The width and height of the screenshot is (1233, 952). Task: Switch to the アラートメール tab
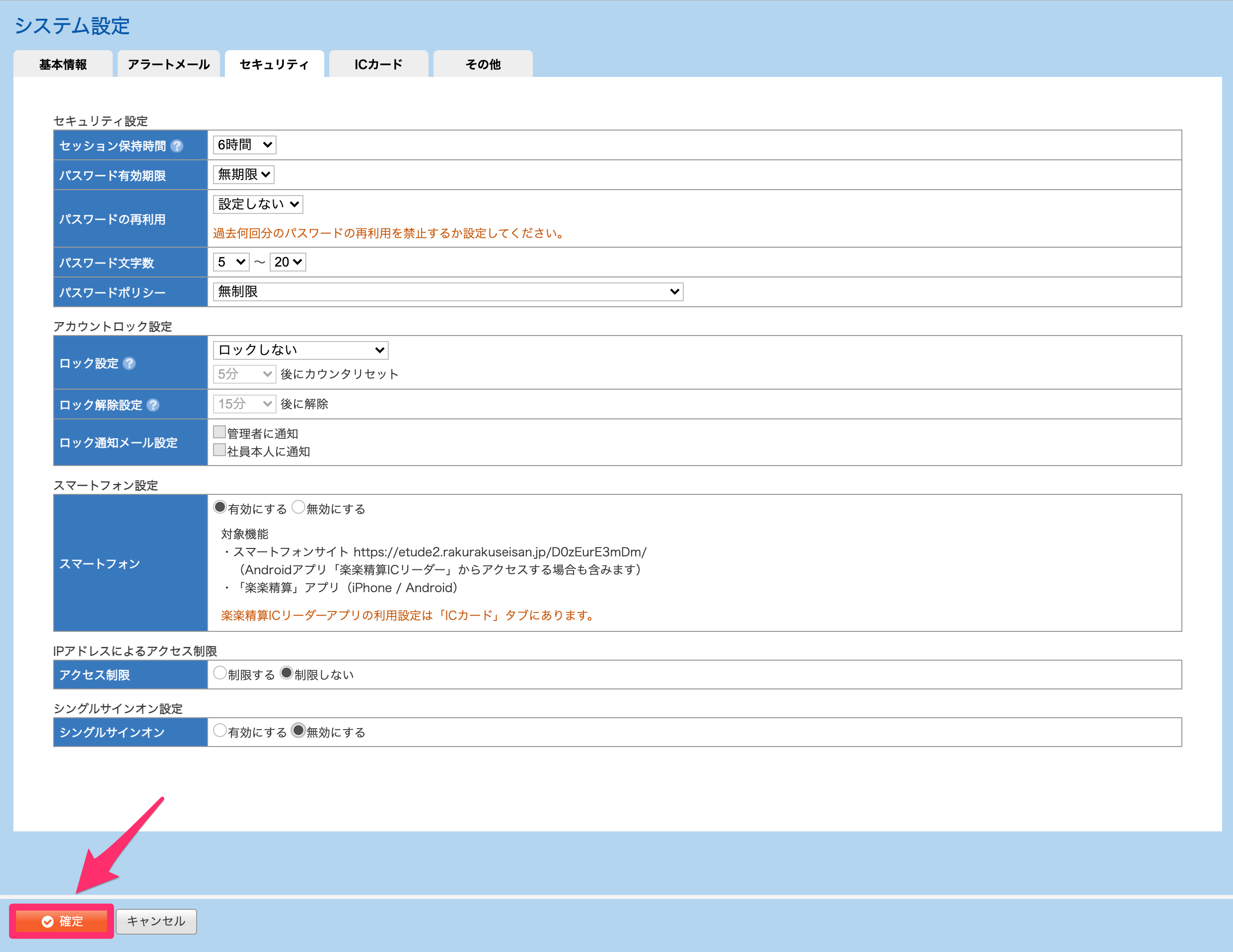click(x=168, y=65)
